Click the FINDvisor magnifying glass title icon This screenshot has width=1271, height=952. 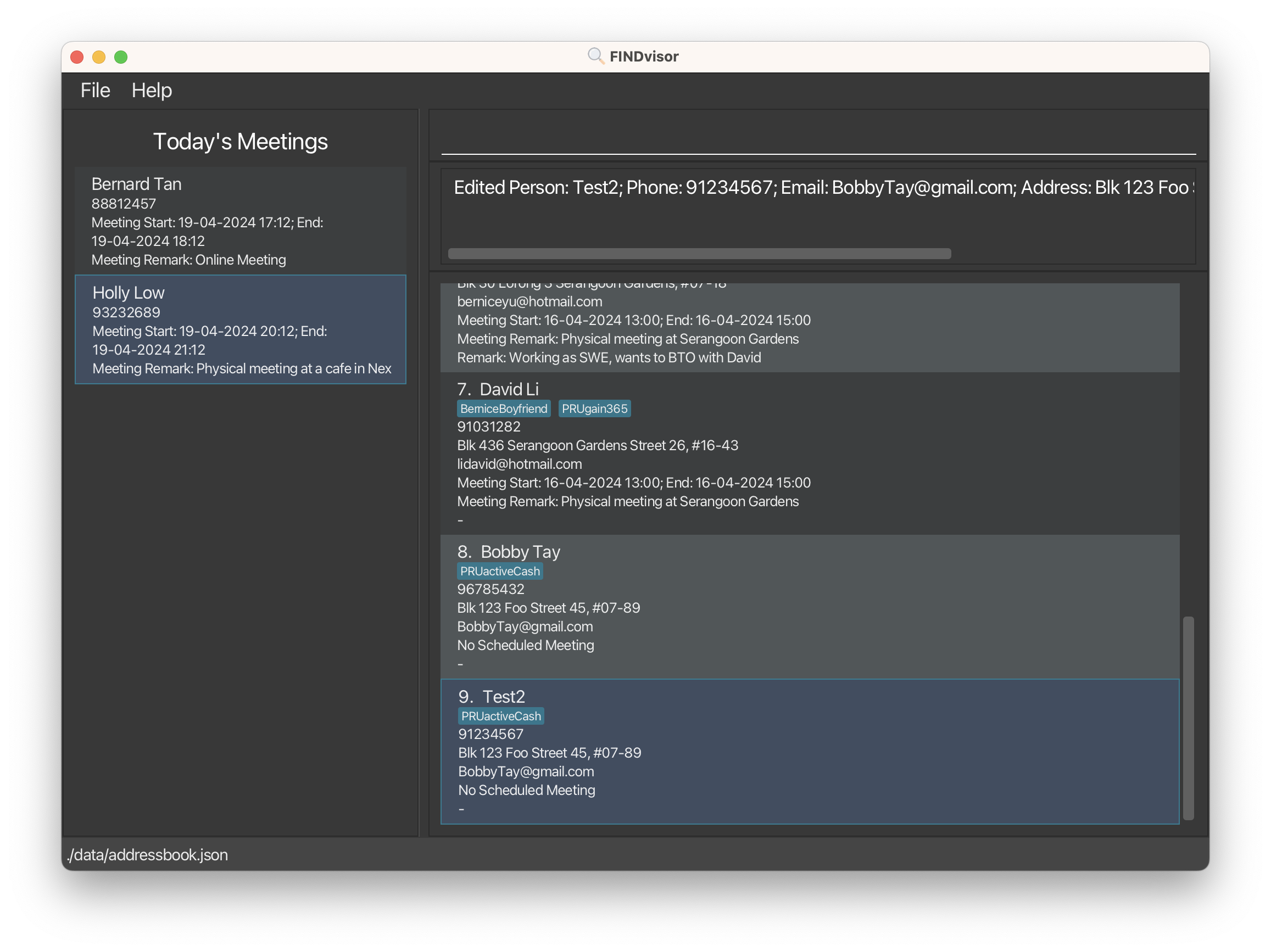coord(595,56)
